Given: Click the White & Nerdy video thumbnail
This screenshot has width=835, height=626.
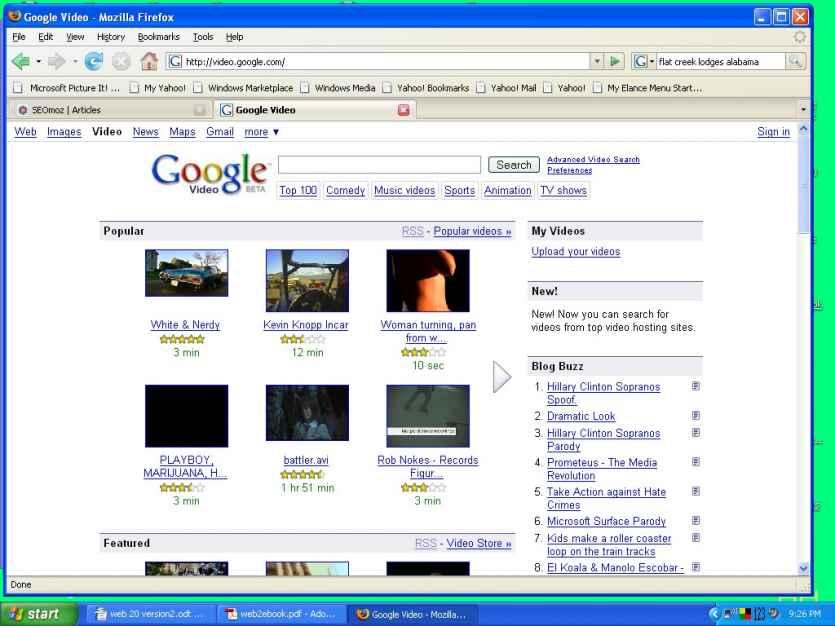Looking at the screenshot, I should point(186,273).
